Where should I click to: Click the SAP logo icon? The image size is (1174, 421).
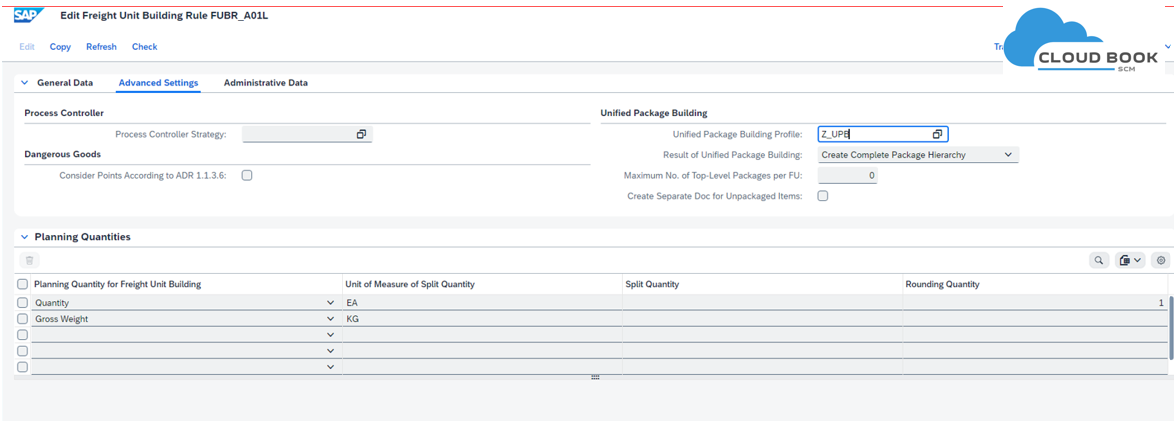pos(28,15)
